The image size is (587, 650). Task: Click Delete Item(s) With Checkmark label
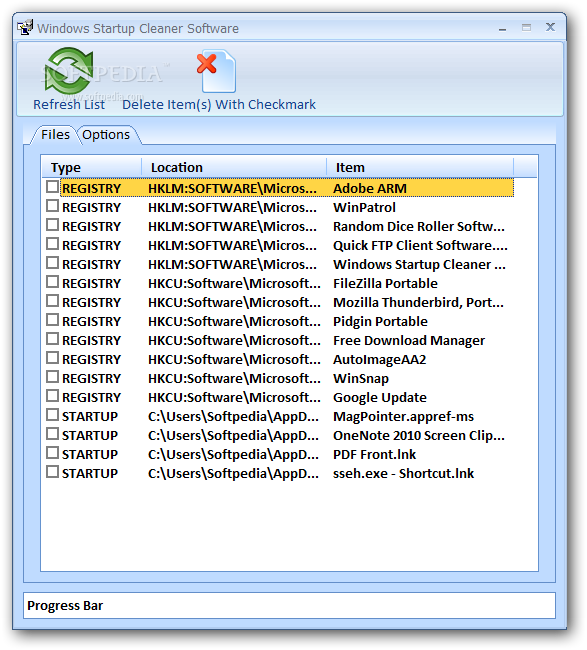coord(219,104)
